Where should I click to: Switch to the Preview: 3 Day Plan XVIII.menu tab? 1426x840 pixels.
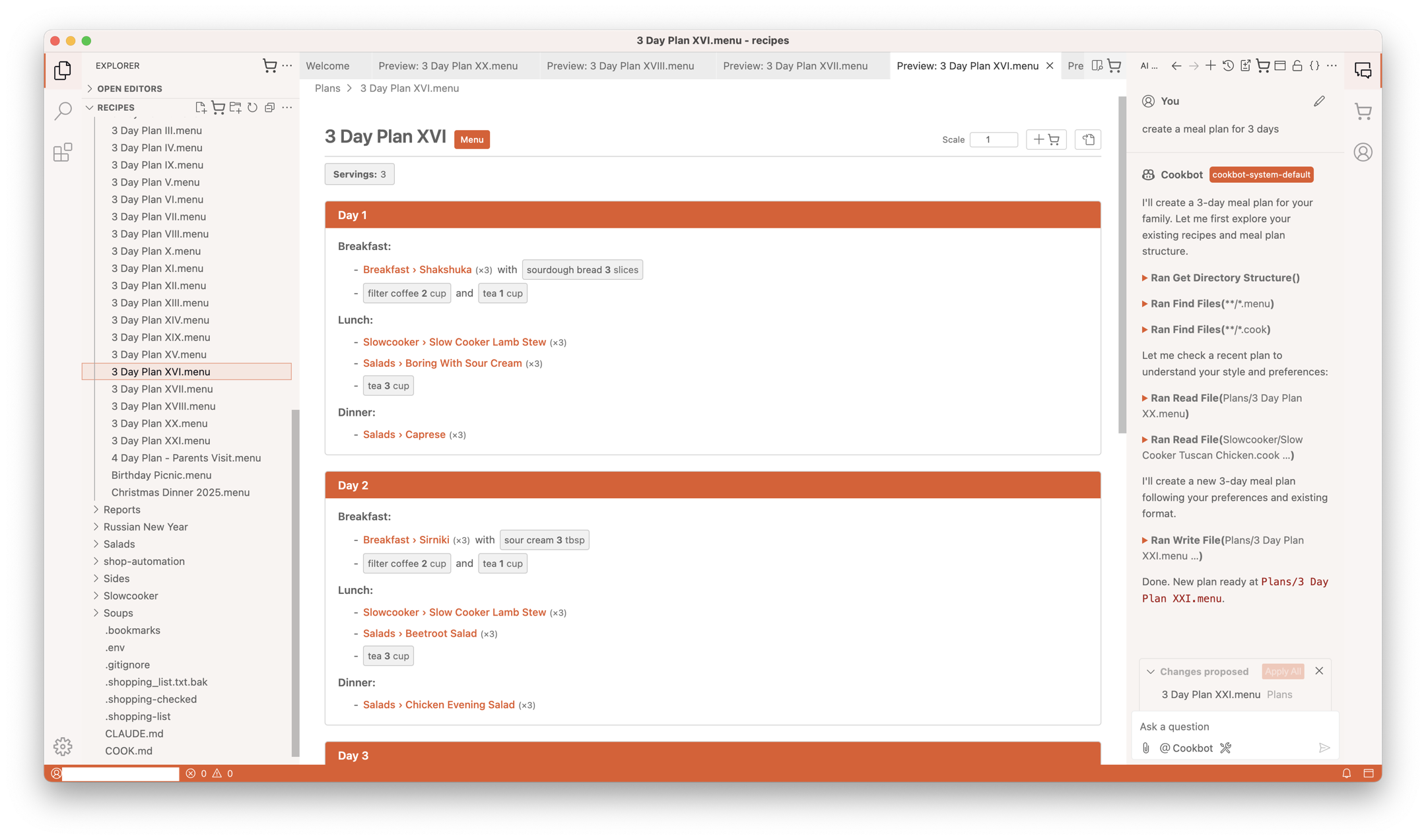point(621,65)
